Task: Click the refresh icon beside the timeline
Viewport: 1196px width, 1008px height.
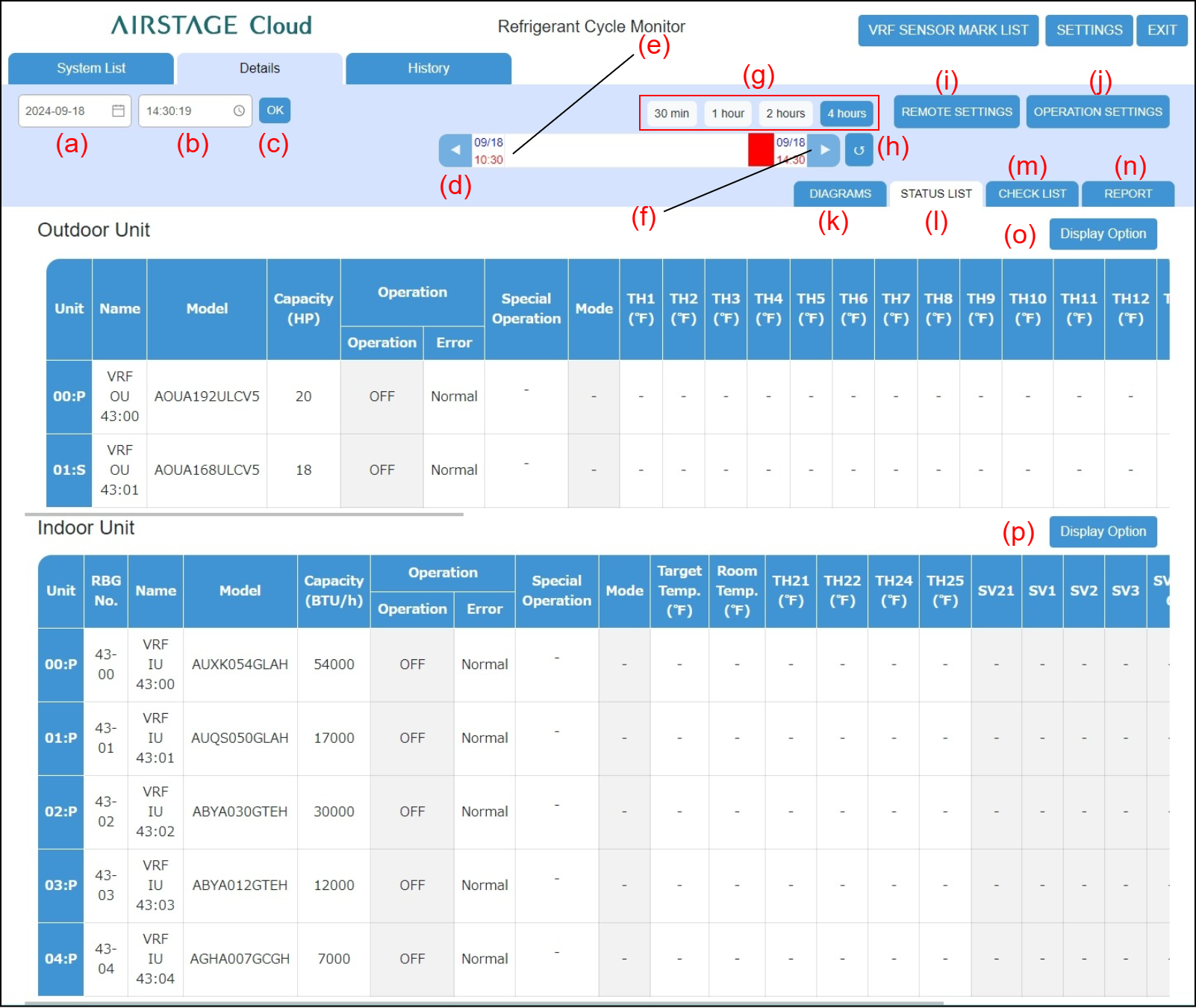Action: click(859, 150)
